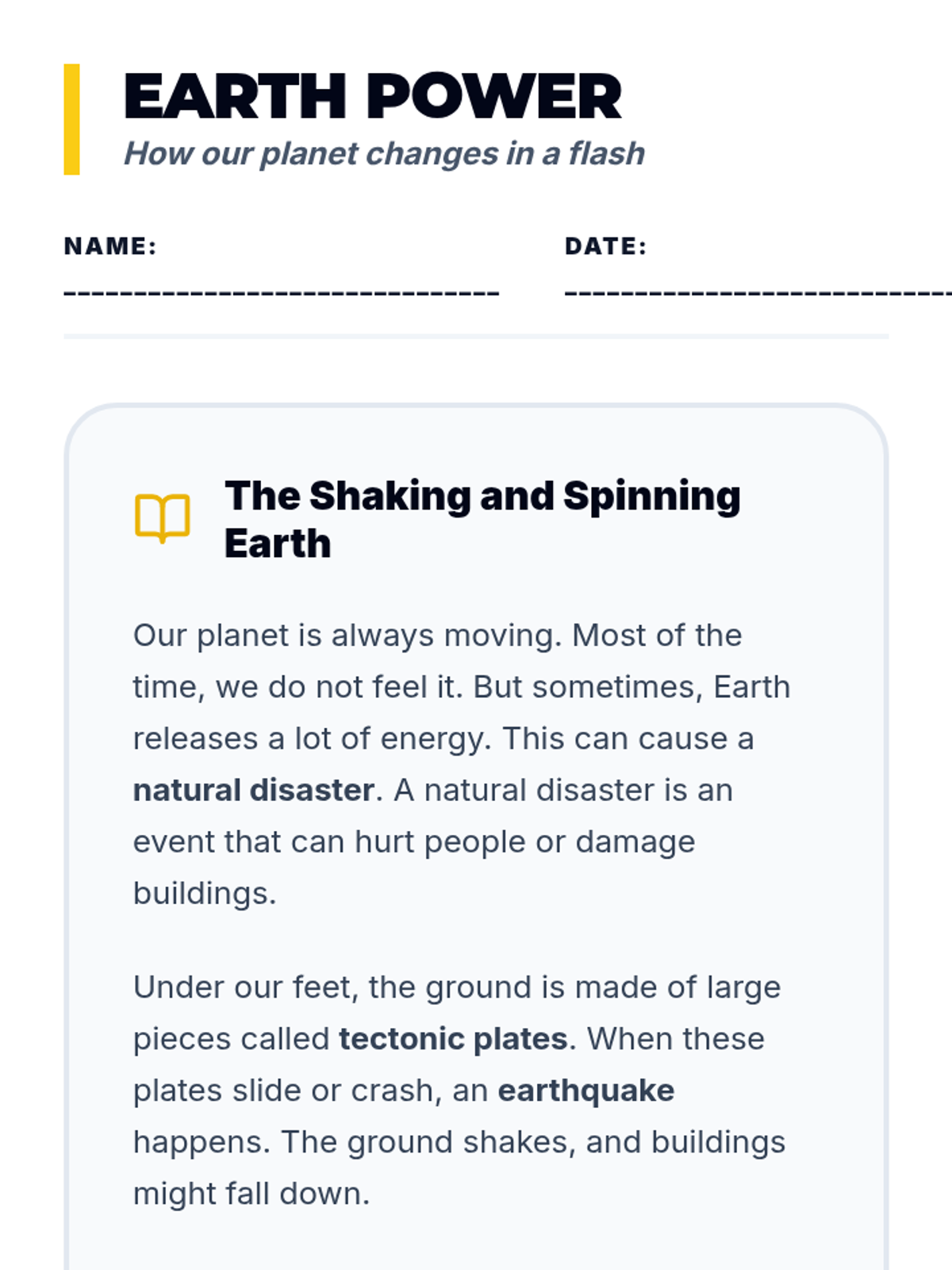The width and height of the screenshot is (952, 1270).
Task: Click the word "buildings." ending the first paragraph
Action: (205, 894)
